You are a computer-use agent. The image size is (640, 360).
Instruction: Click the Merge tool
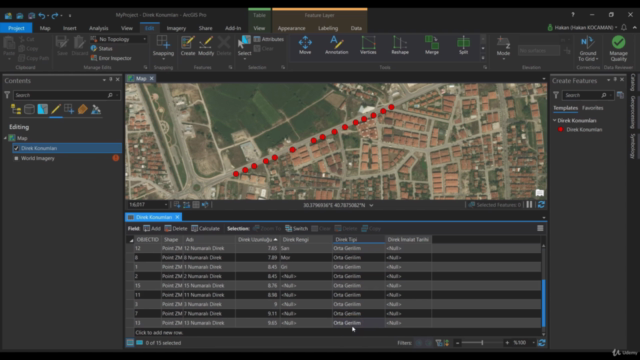pyautogui.click(x=431, y=45)
